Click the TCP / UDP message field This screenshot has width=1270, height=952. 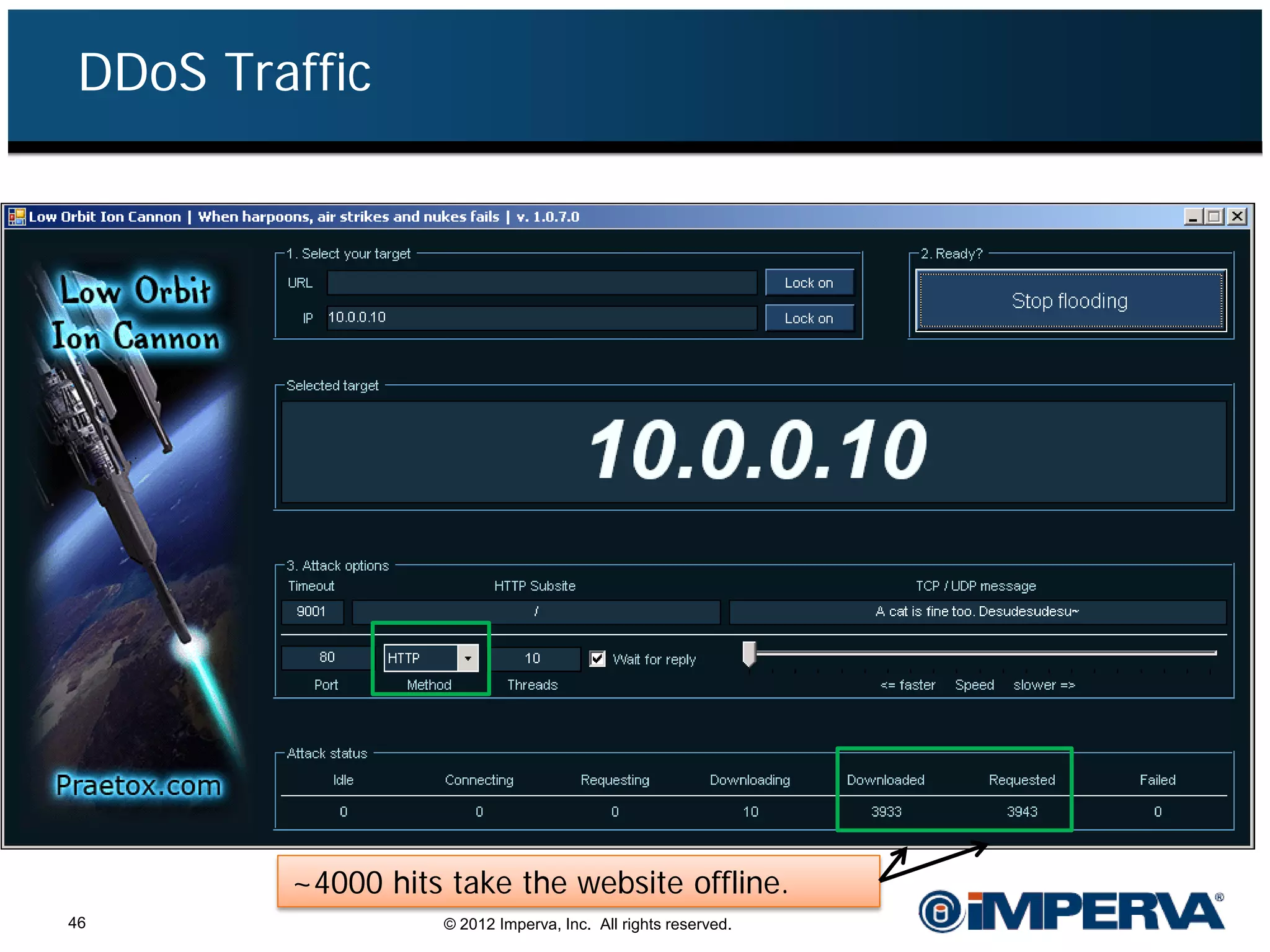tap(977, 612)
